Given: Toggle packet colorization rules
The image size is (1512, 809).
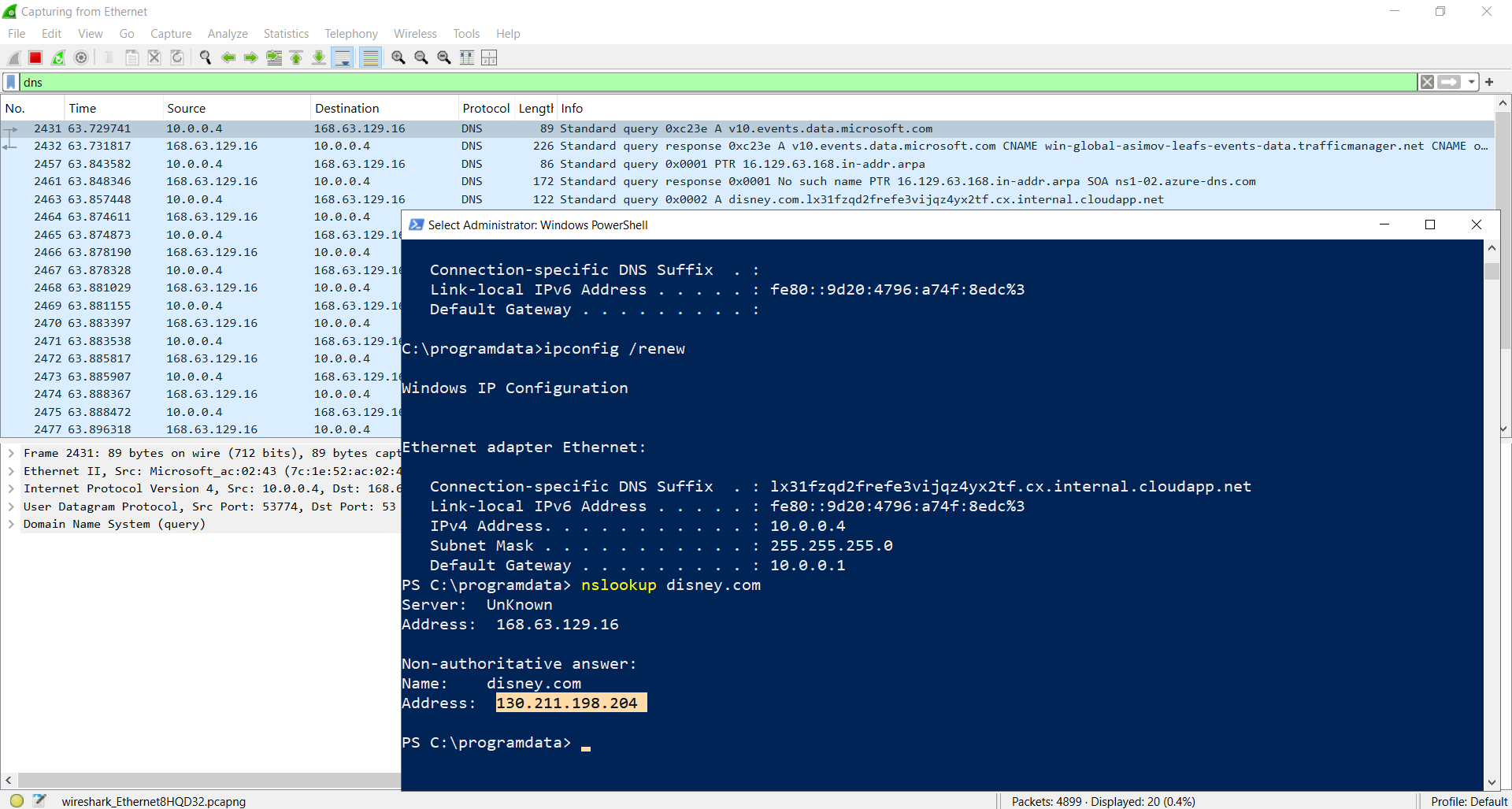Looking at the screenshot, I should 370,58.
